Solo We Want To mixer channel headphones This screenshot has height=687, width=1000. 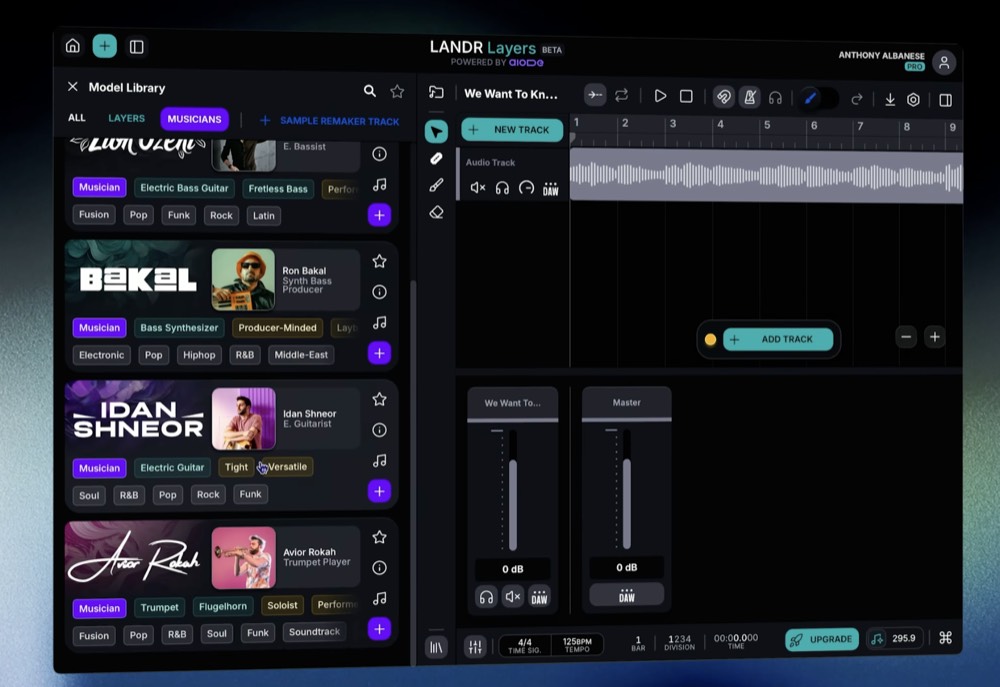486,597
